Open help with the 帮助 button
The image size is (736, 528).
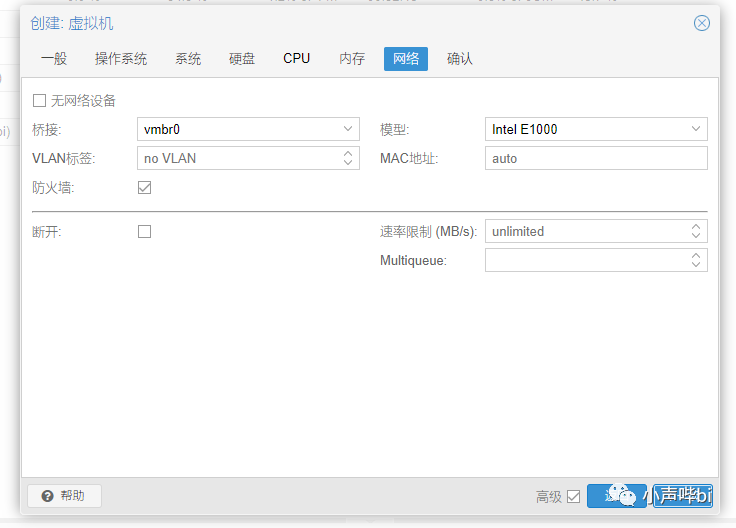click(64, 496)
